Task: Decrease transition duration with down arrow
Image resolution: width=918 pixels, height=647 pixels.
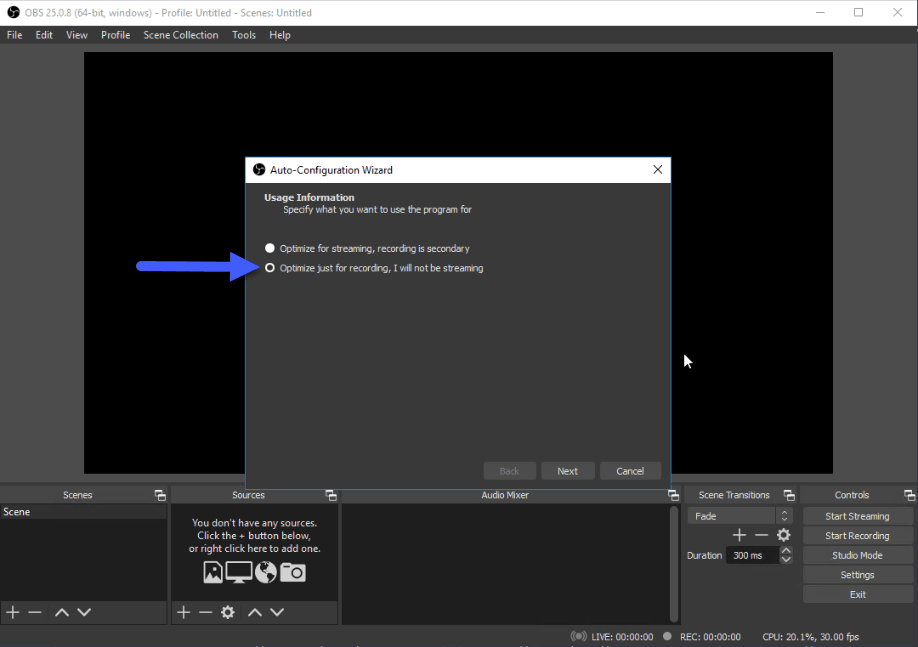Action: click(x=786, y=560)
